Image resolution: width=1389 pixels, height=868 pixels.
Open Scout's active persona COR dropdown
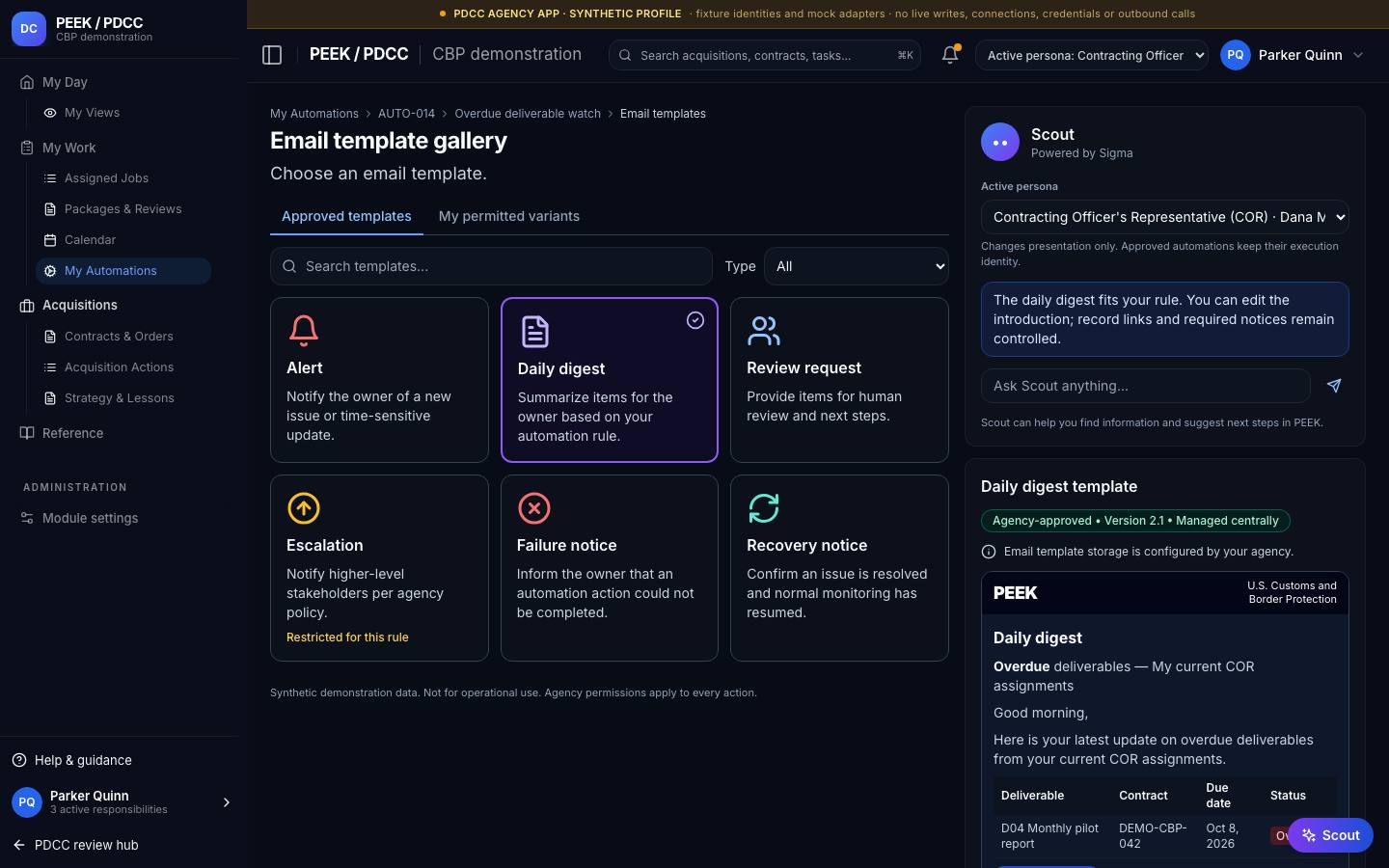(1165, 217)
